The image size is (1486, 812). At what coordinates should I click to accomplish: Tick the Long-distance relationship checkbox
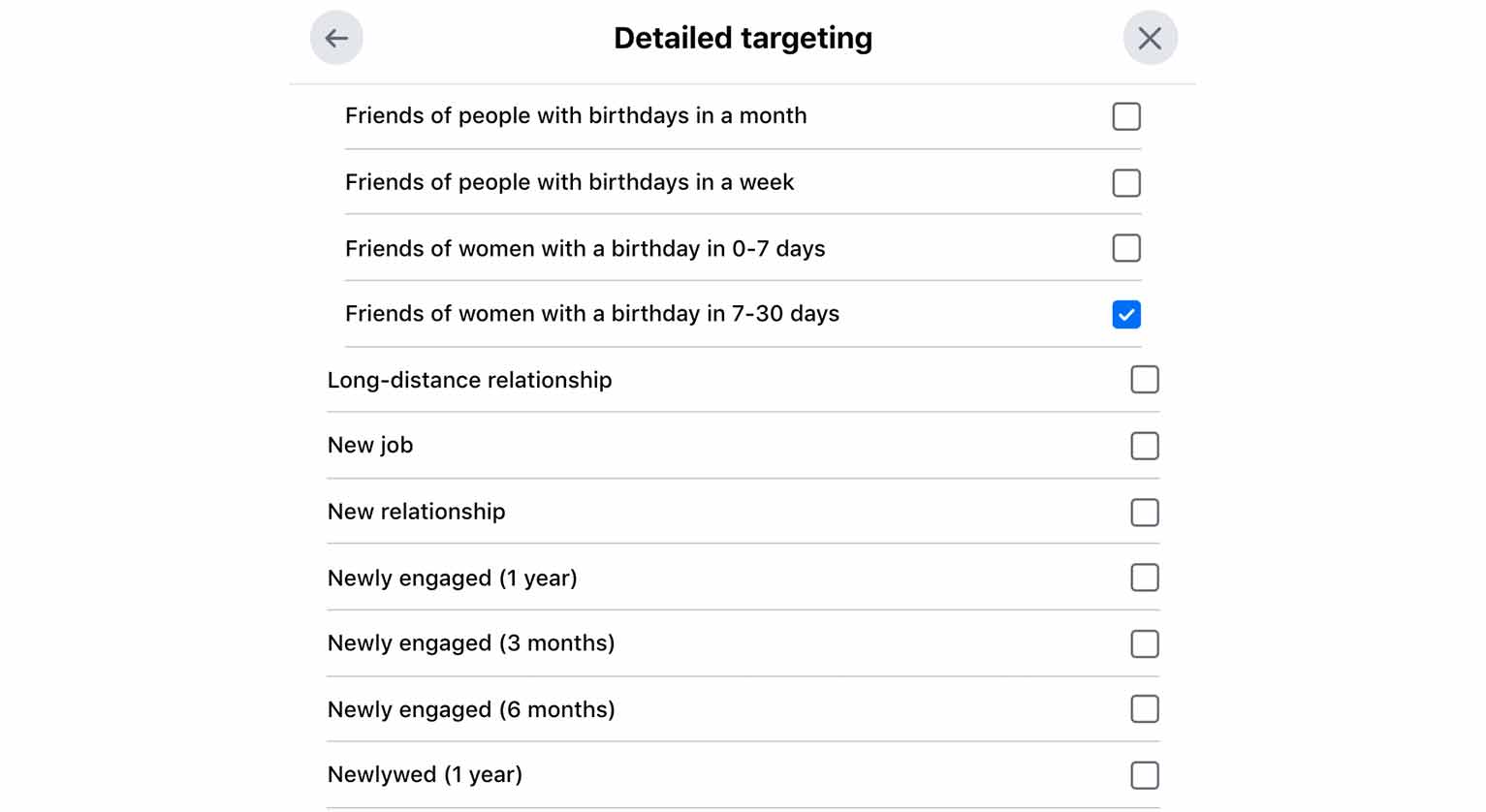tap(1145, 380)
